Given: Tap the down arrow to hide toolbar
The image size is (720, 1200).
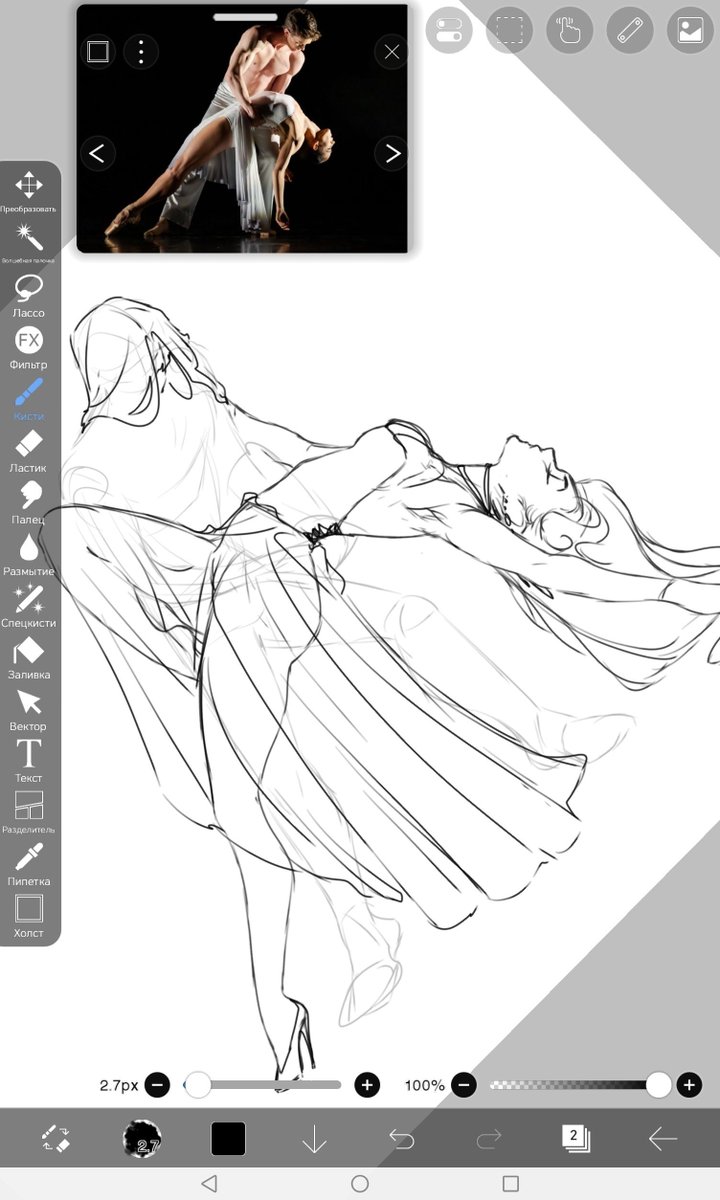Looking at the screenshot, I should (315, 1138).
